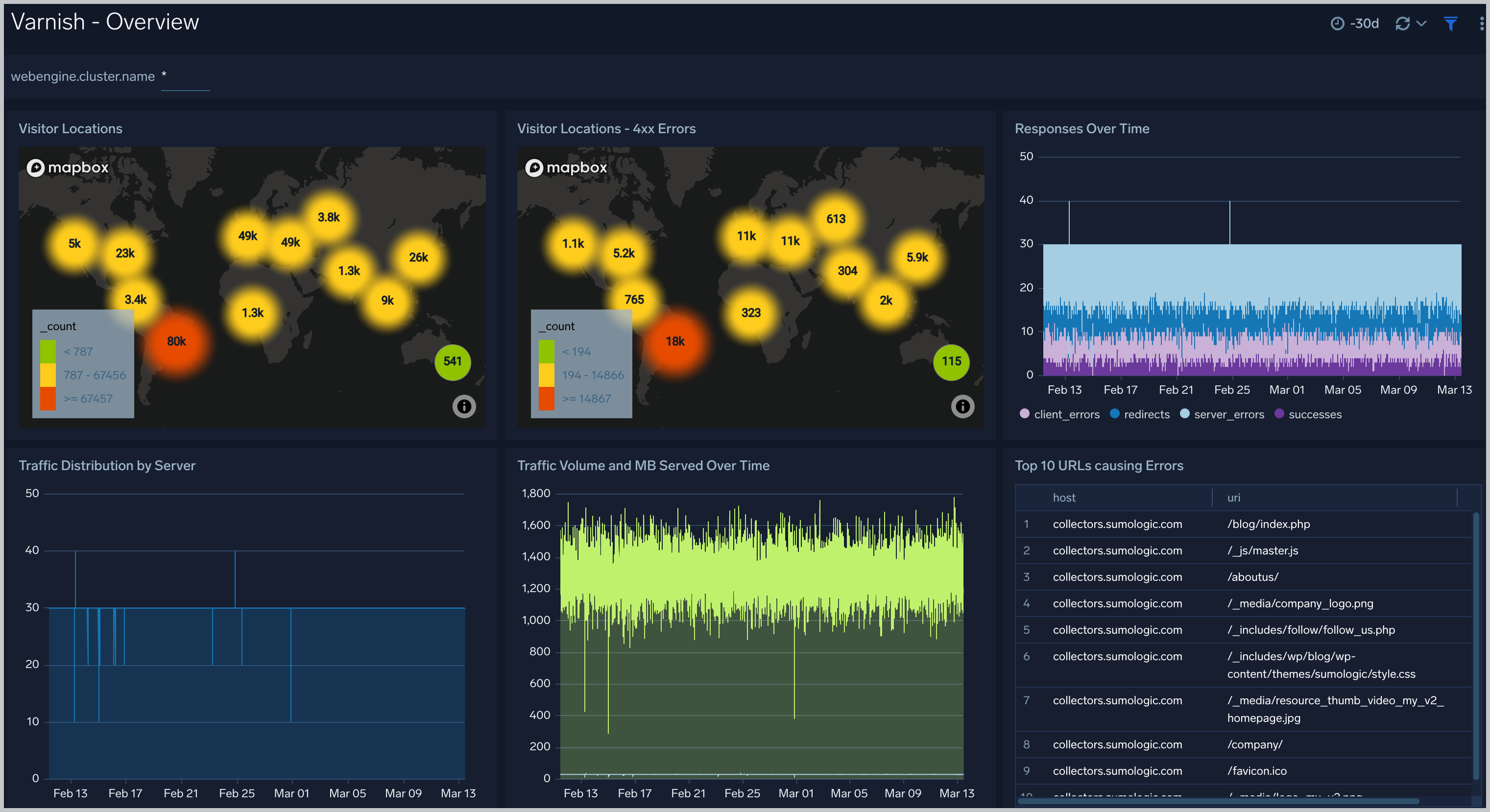Sort table by uri column header
This screenshot has height=812, width=1490.
coord(1233,498)
